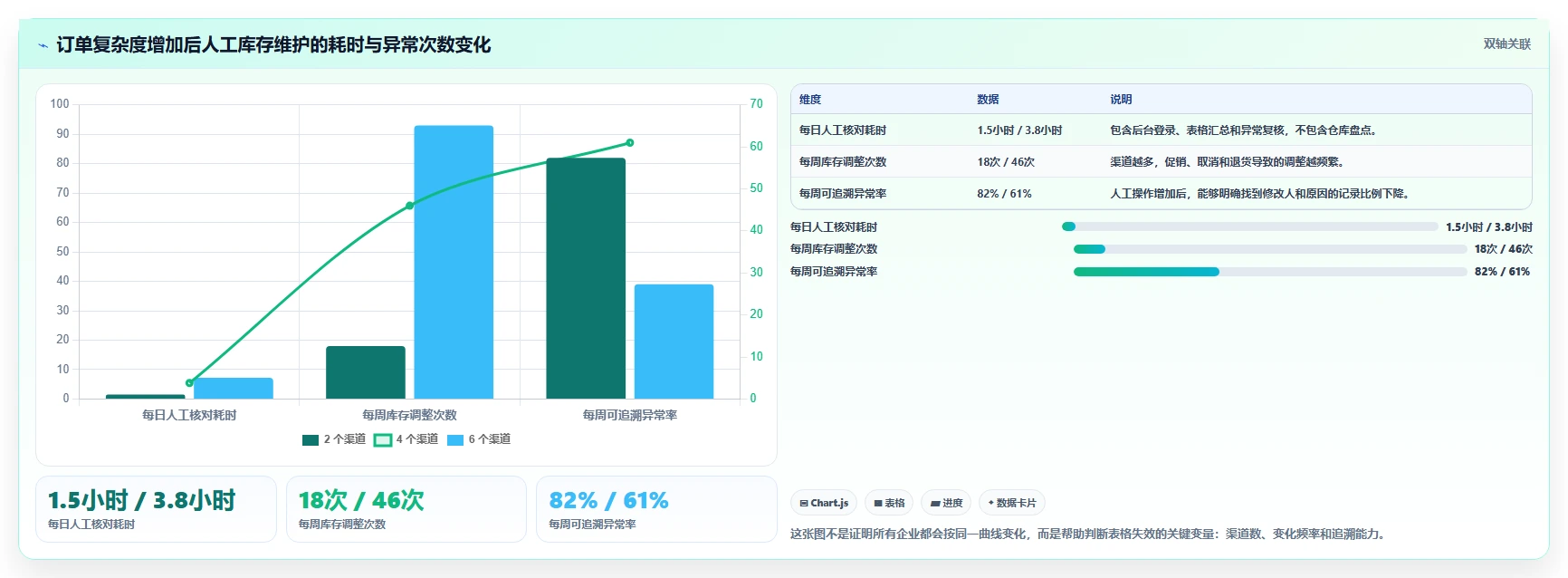Click the icon inside the 表格 pill
Image resolution: width=1568 pixels, height=578 pixels.
coord(878,504)
